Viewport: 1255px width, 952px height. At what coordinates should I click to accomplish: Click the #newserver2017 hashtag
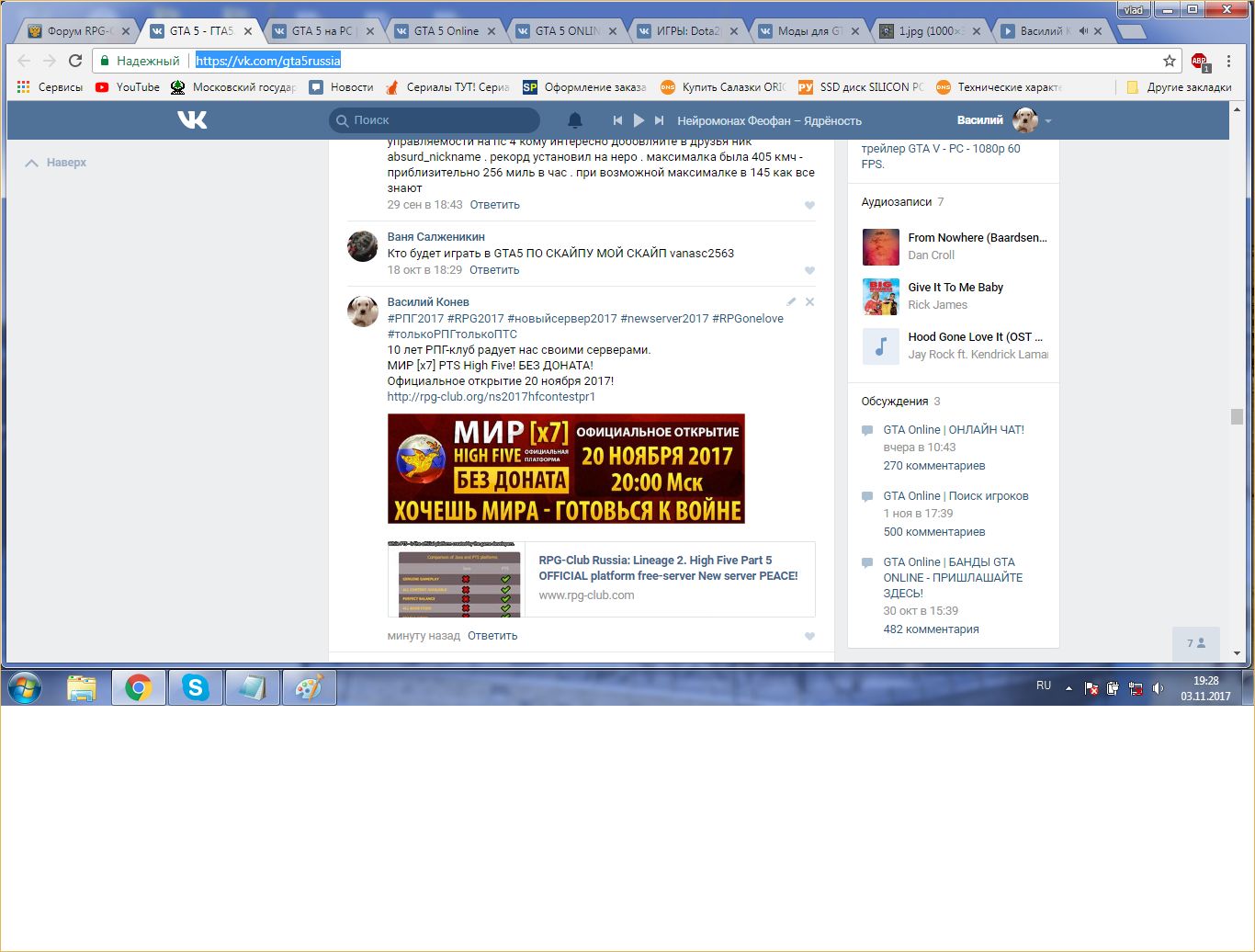click(x=664, y=319)
